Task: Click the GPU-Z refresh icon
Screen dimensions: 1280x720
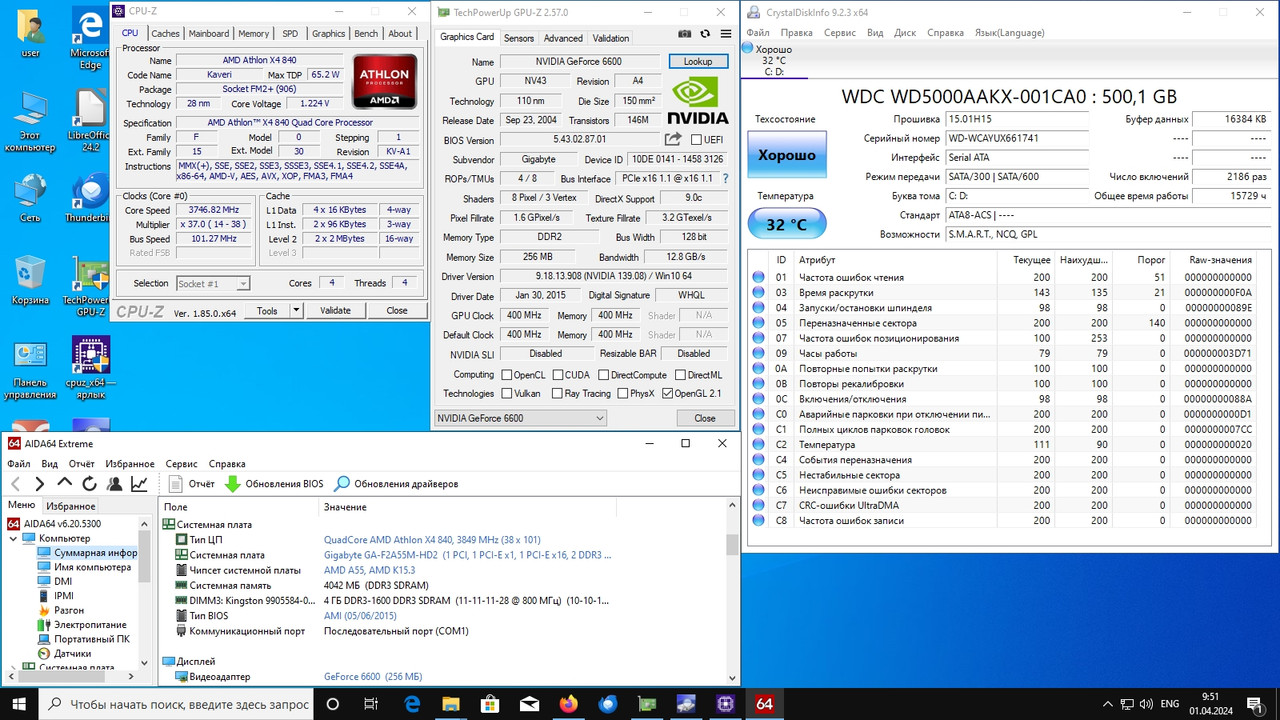Action: (x=706, y=34)
